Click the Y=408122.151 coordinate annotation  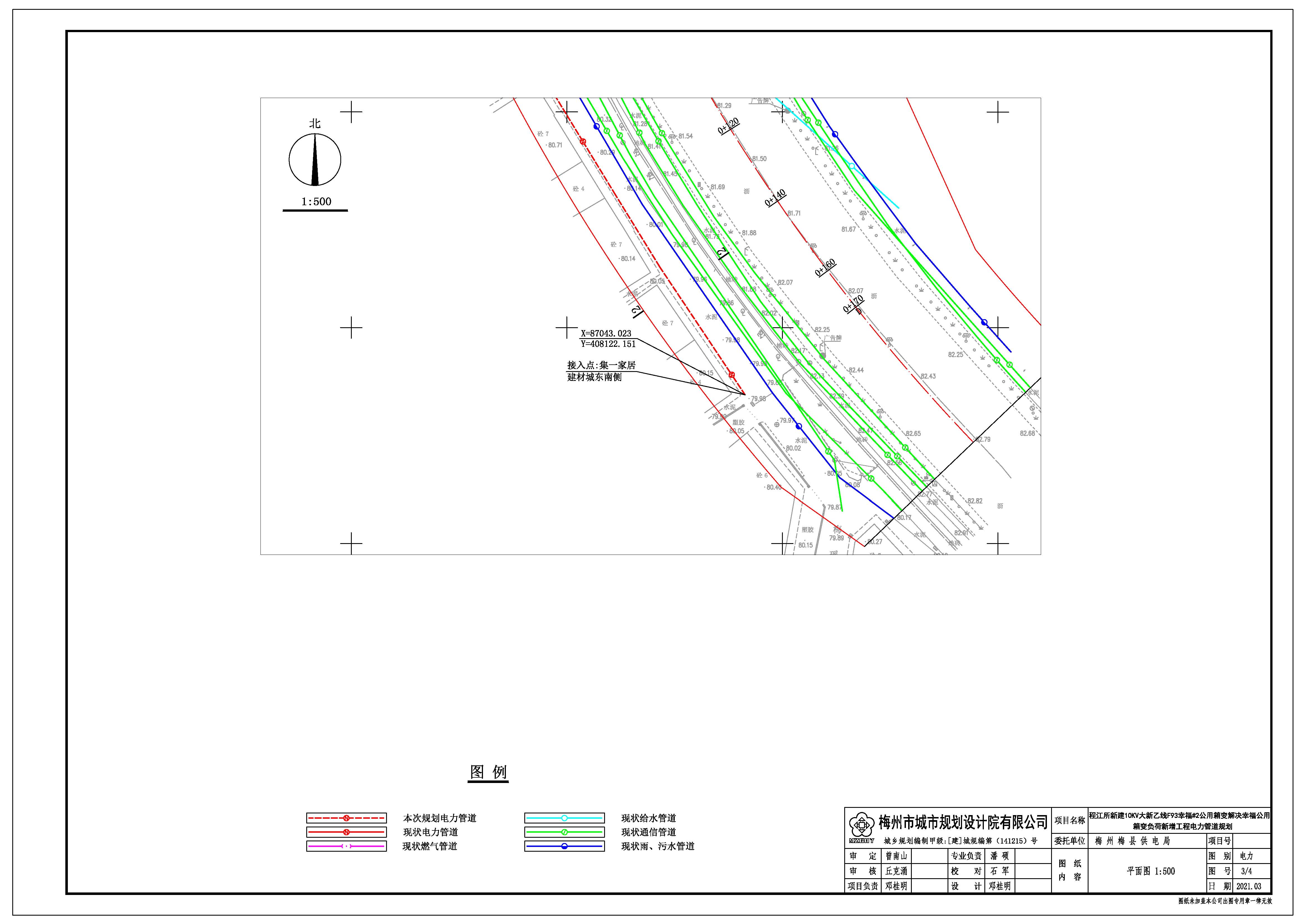coord(607,344)
